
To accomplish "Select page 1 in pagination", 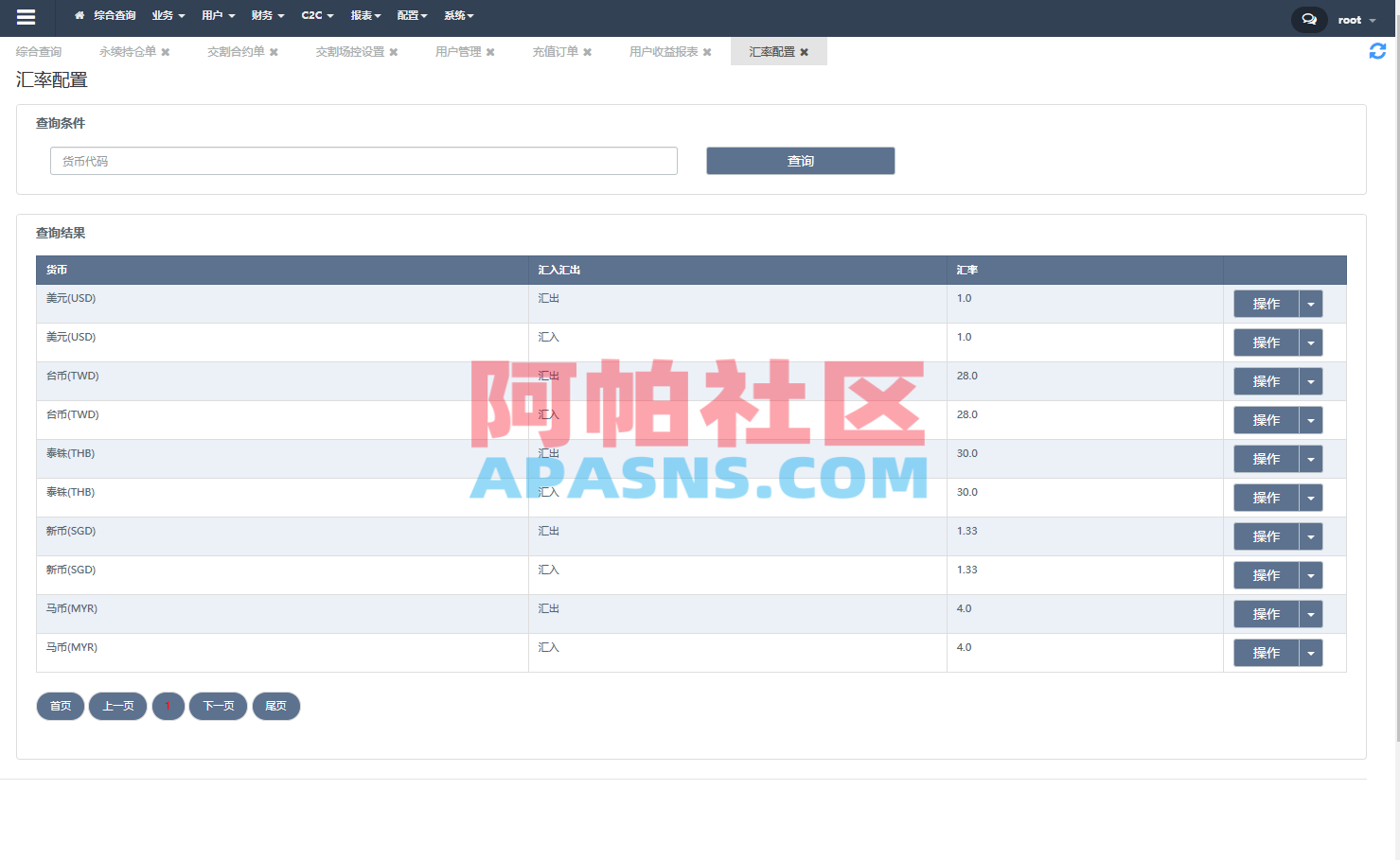I will 168,706.
